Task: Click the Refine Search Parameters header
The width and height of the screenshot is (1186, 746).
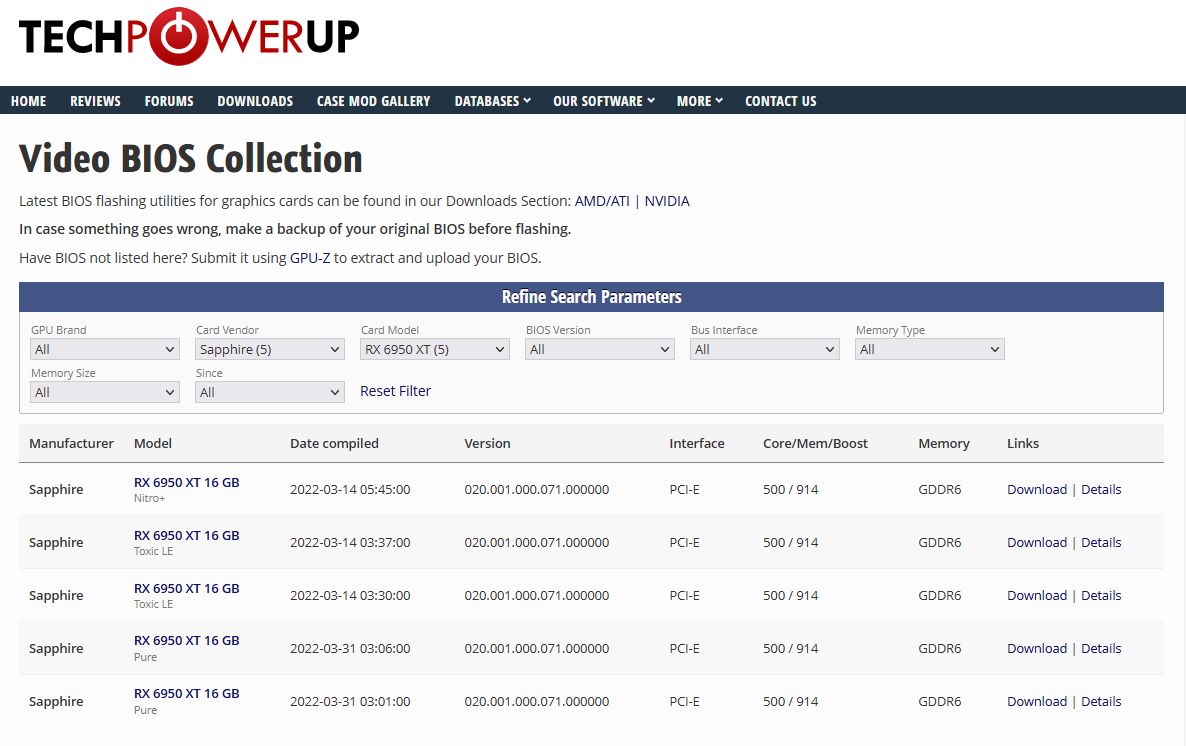Action: [591, 297]
